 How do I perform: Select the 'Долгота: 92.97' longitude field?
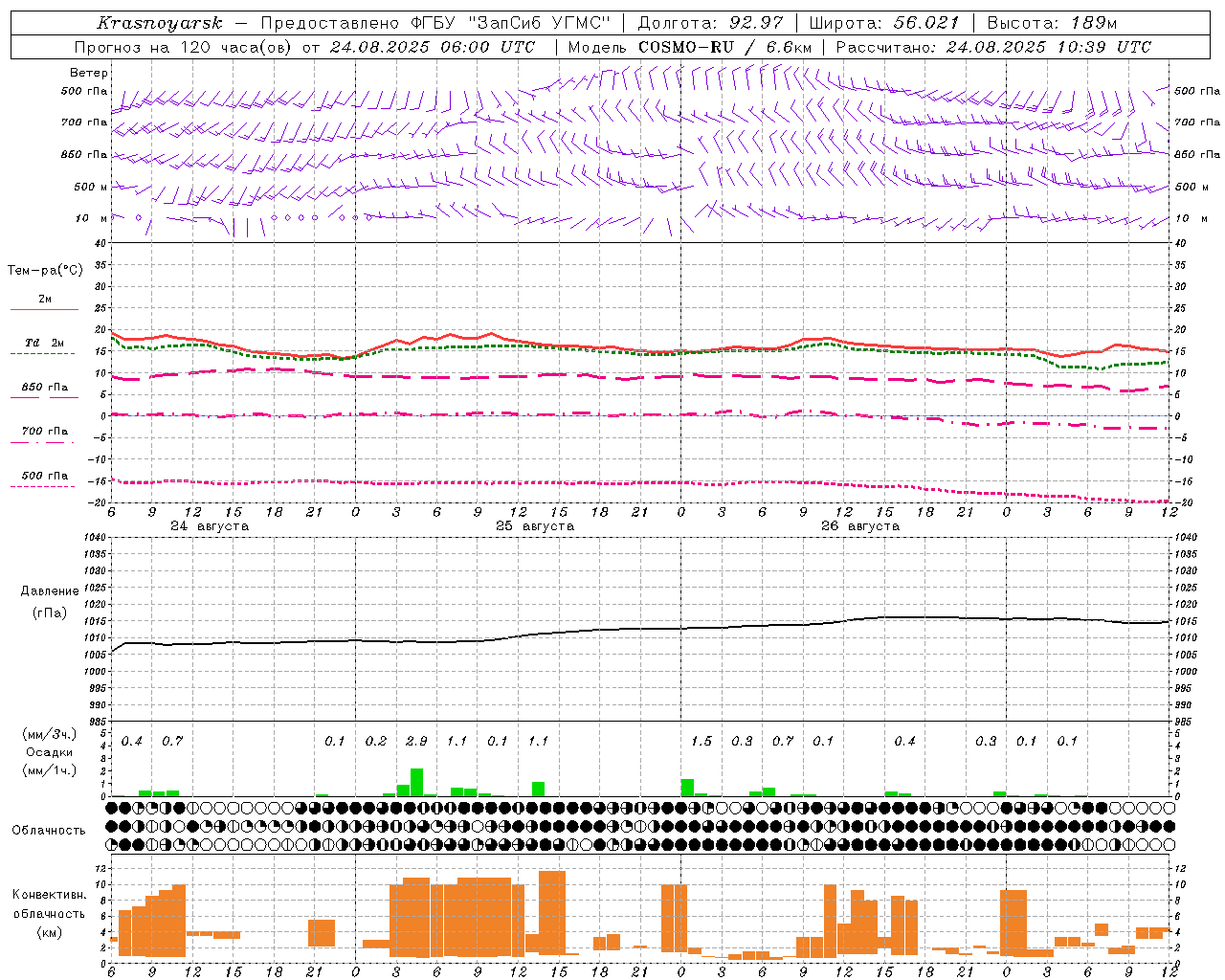pos(710,23)
